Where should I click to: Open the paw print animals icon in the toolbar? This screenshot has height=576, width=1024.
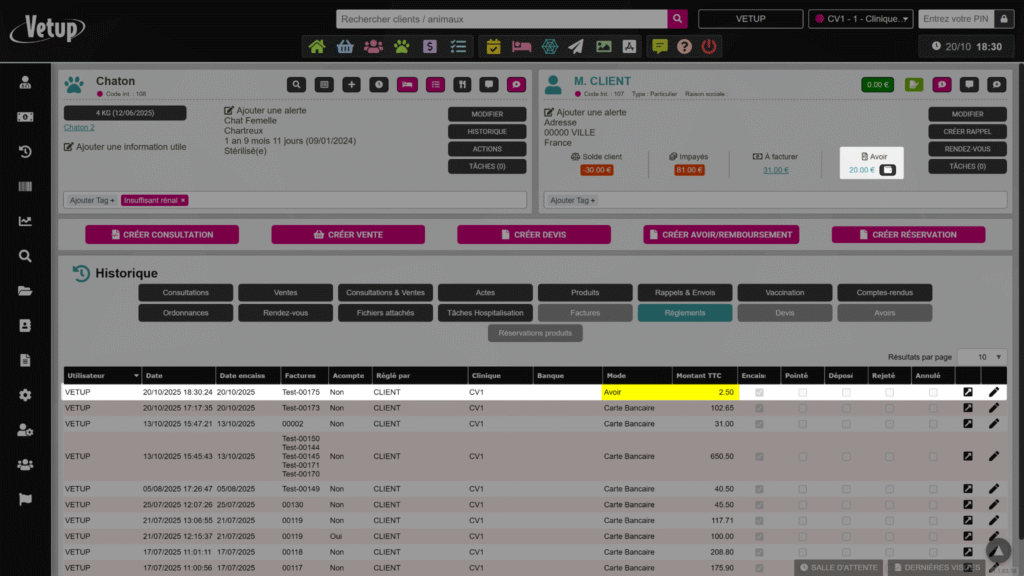coord(401,46)
